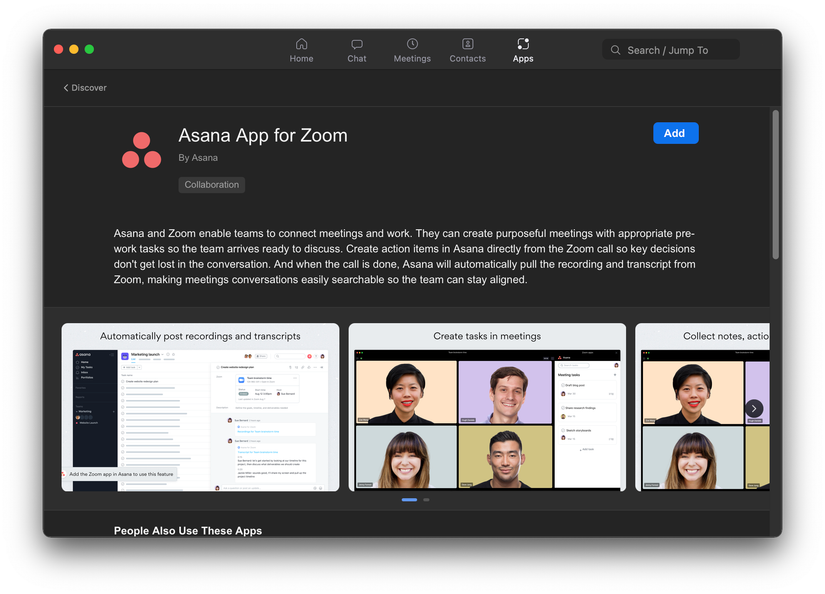Click the Apps grid icon
Viewport: 825px width, 594px height.
tap(523, 44)
